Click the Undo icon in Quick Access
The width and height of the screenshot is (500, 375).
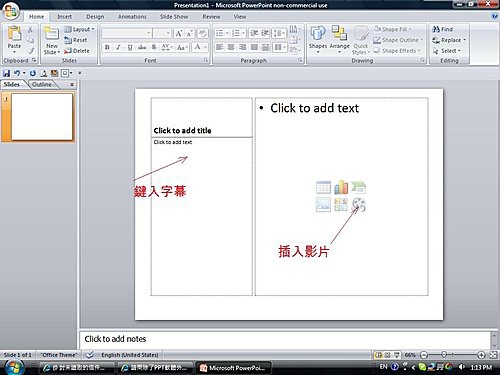(x=17, y=73)
